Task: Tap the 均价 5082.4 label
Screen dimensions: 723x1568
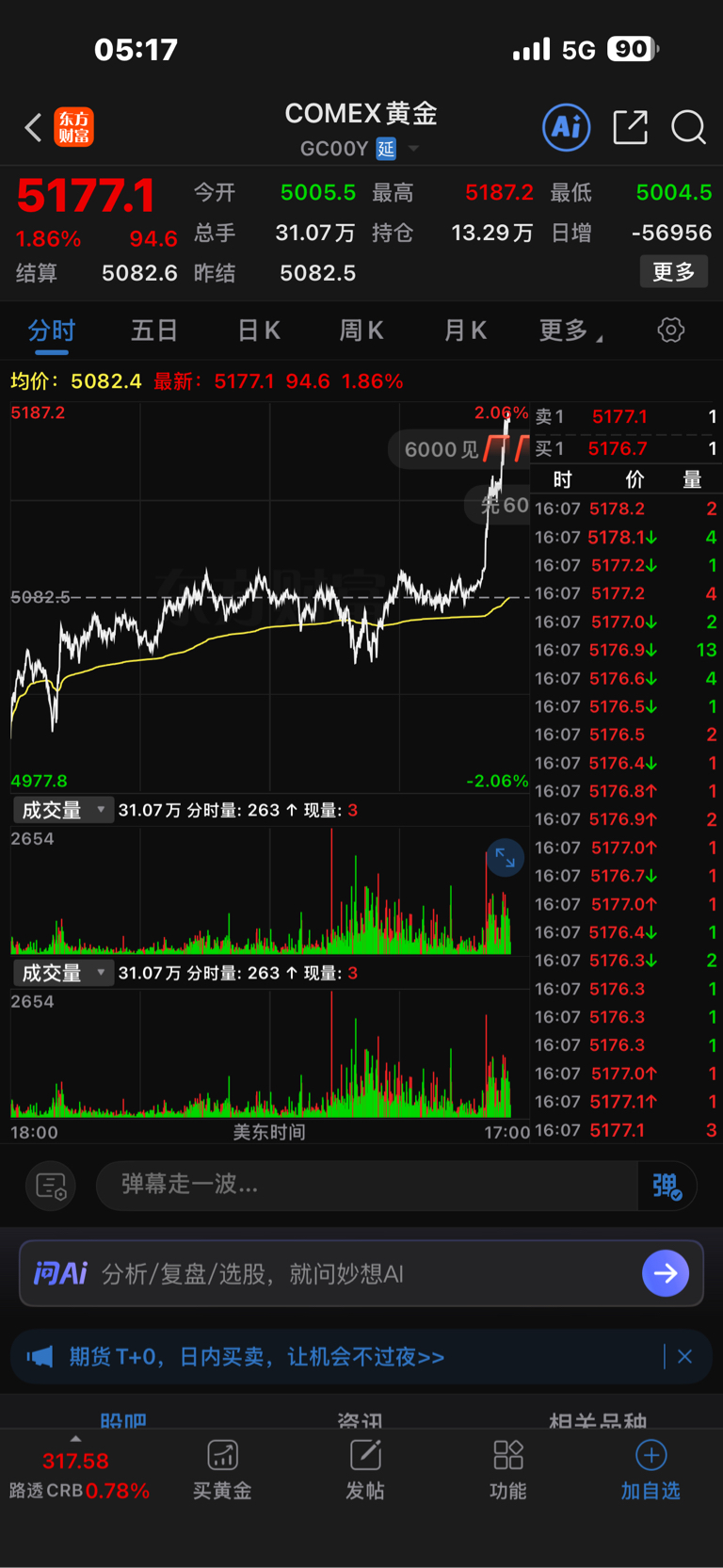Action: 76,381
